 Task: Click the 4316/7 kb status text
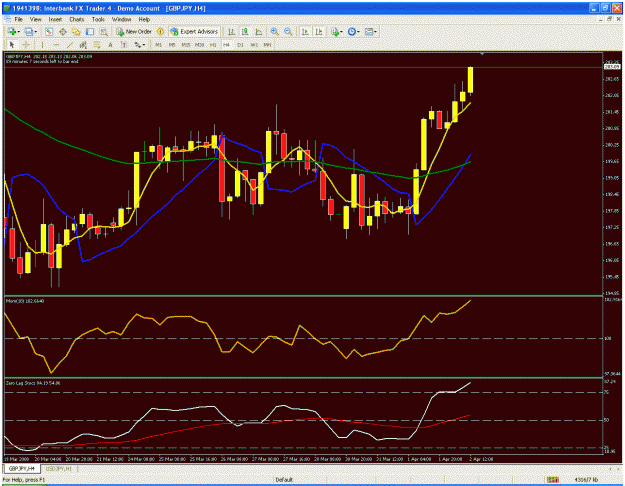pyautogui.click(x=586, y=480)
